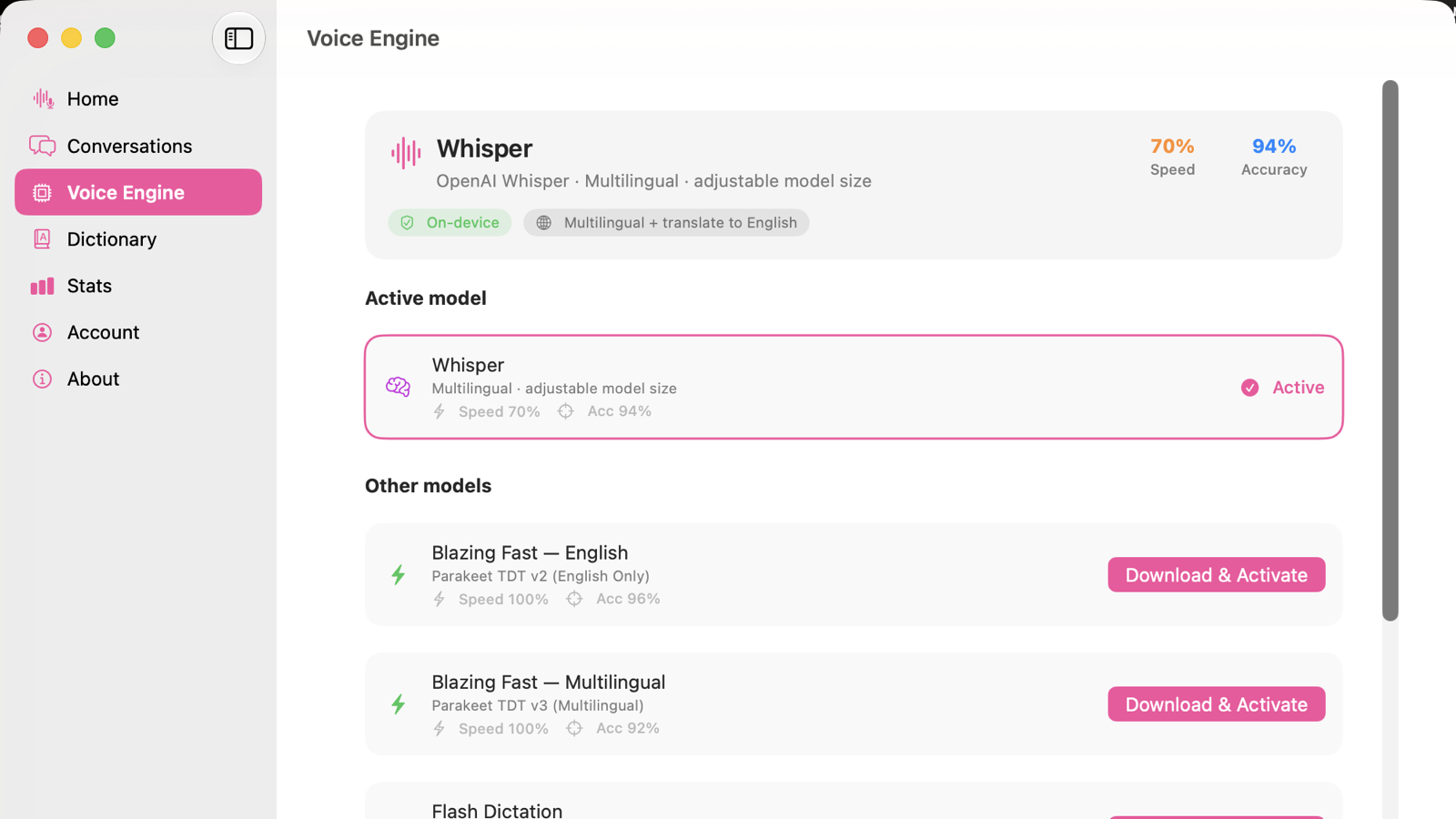Click the crosshair icon beside Acc 92%
Screen dimensions: 1456x819
[x=574, y=728]
